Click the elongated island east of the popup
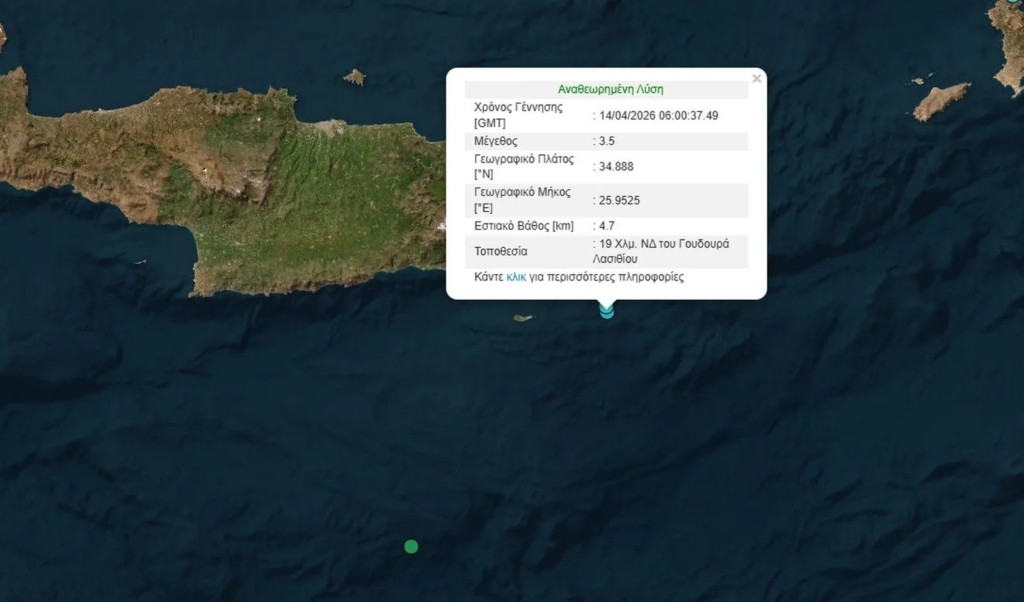 tap(941, 100)
